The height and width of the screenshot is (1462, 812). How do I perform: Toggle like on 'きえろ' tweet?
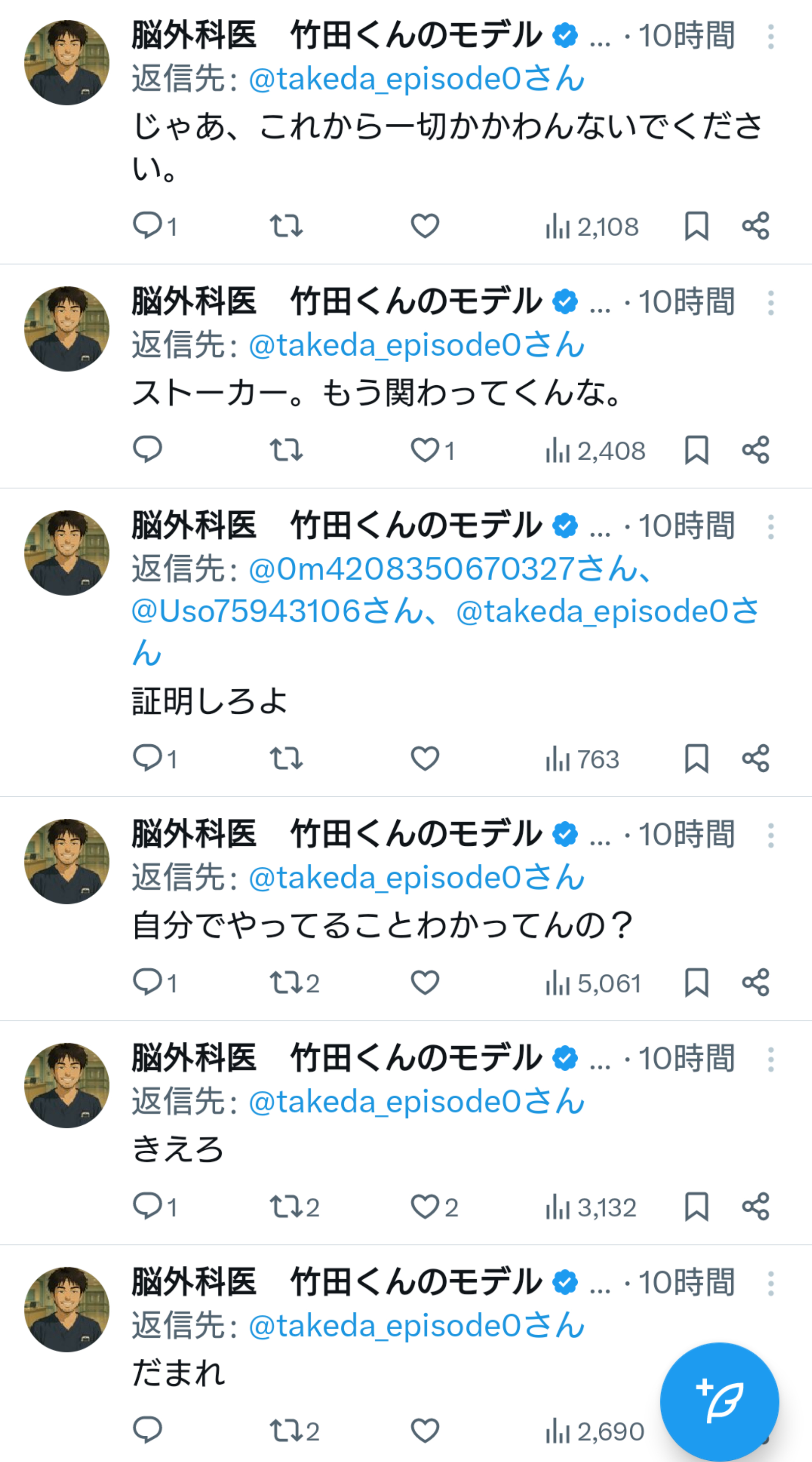425,1207
